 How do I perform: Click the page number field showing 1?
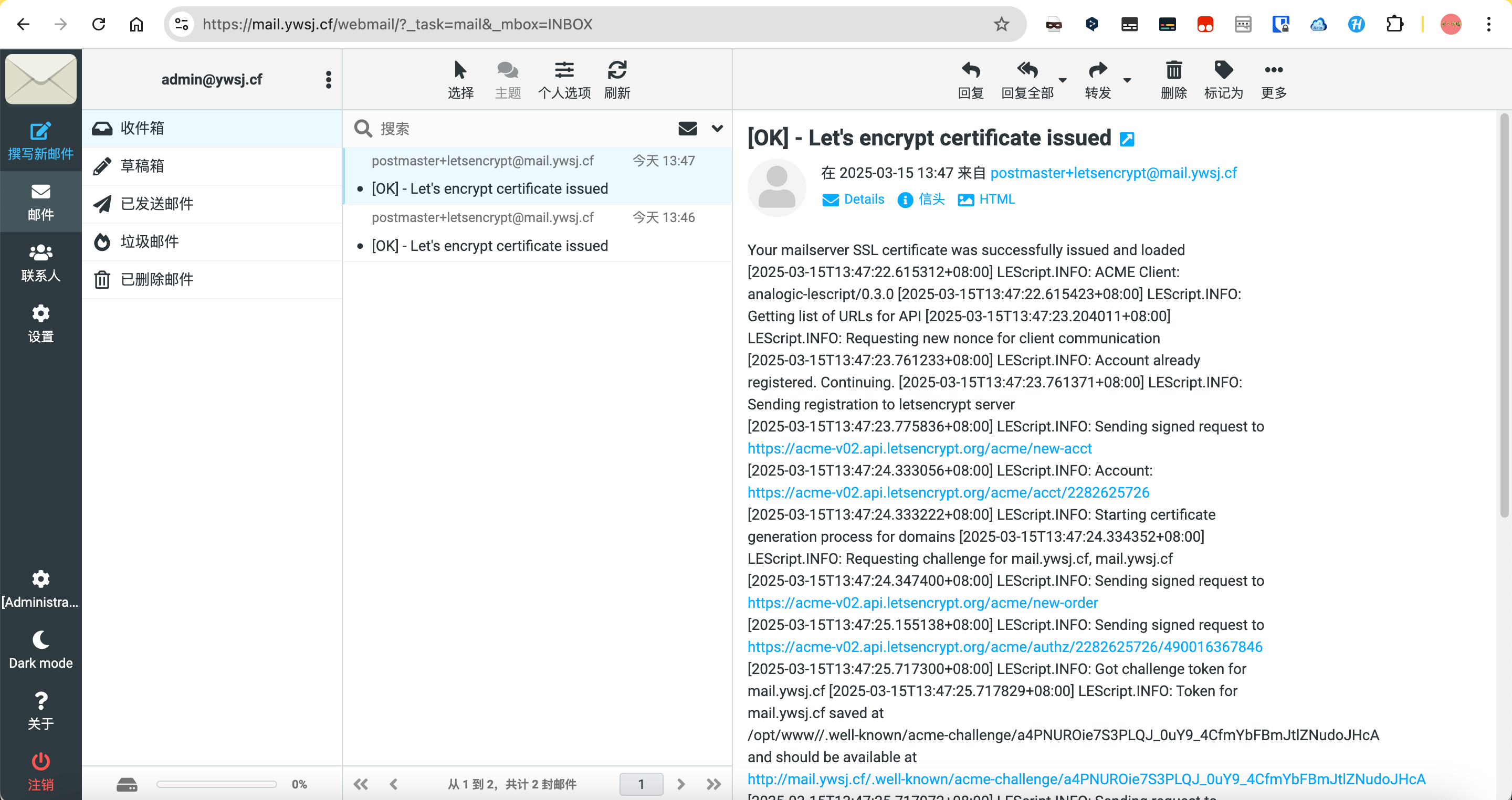[x=641, y=784]
